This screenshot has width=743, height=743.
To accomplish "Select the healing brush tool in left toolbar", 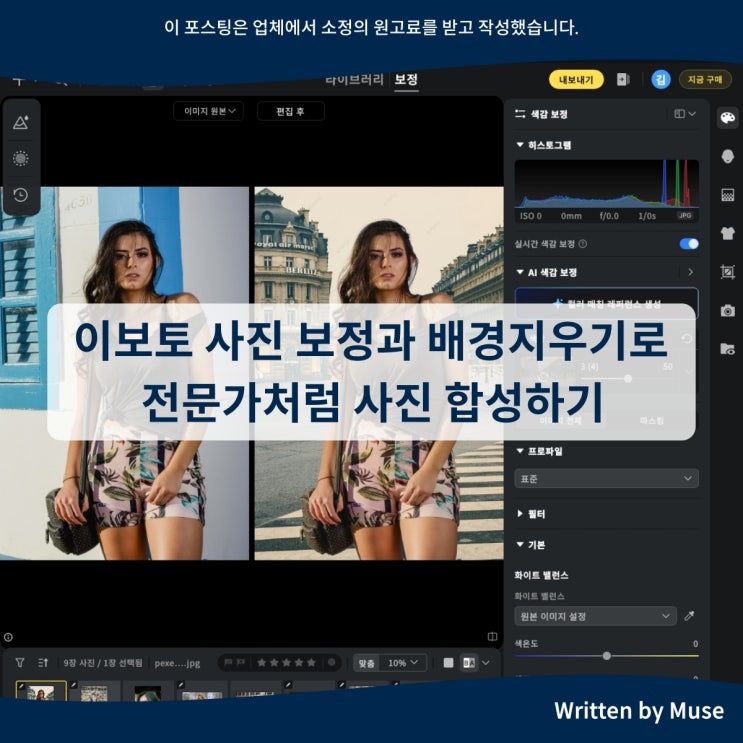I will [x=21, y=122].
